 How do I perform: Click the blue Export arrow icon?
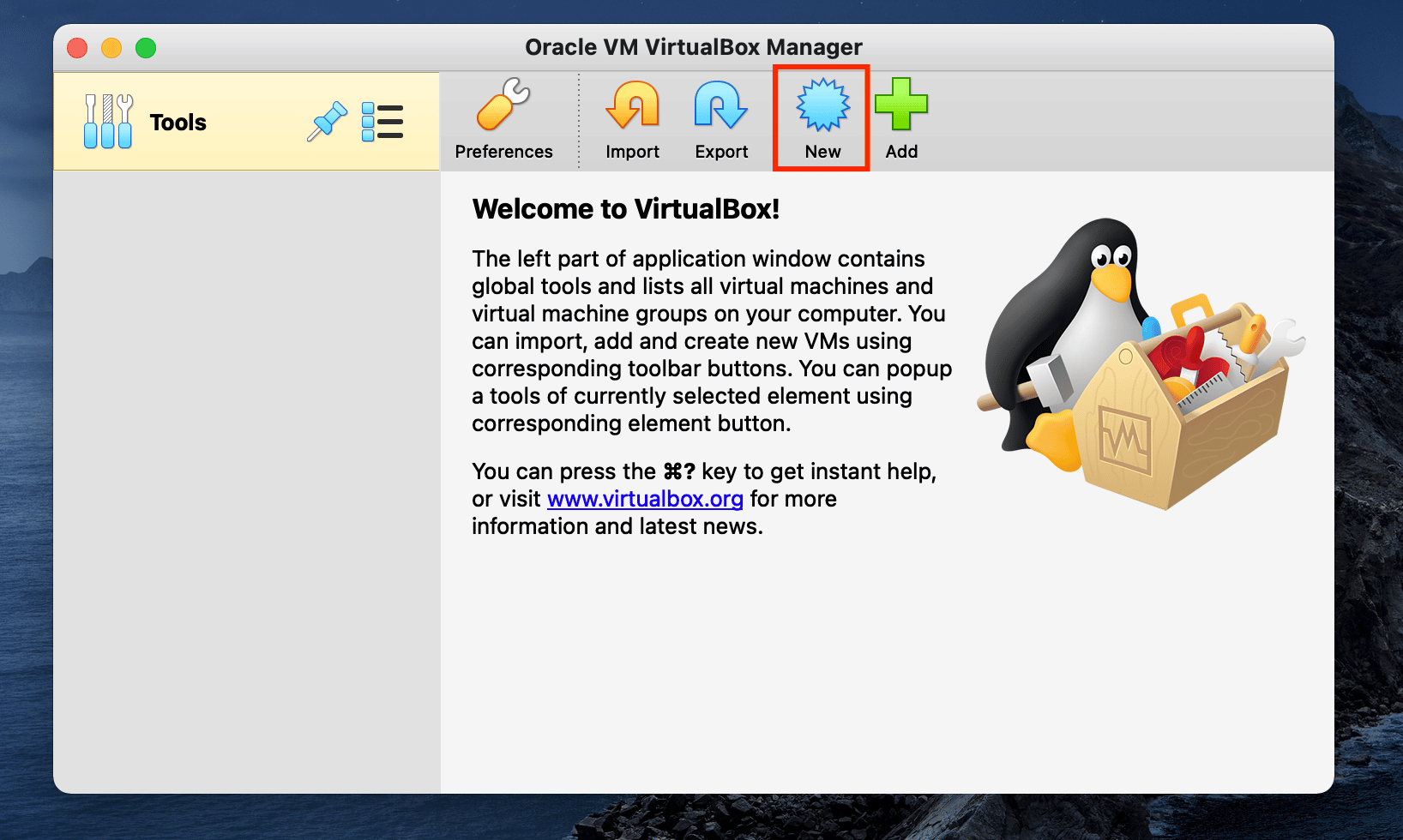(720, 106)
